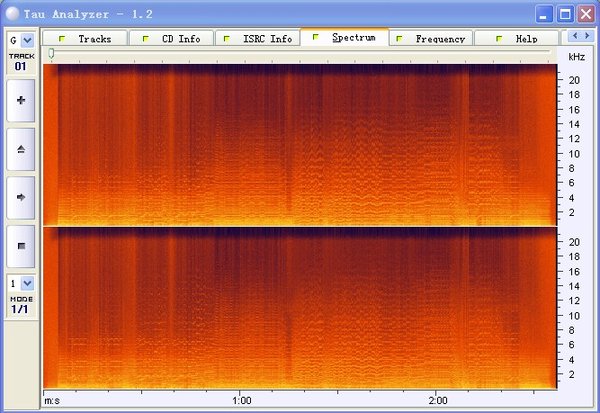Open the mode dropdown showing 1
Viewport: 600px width, 413px height.
point(27,284)
